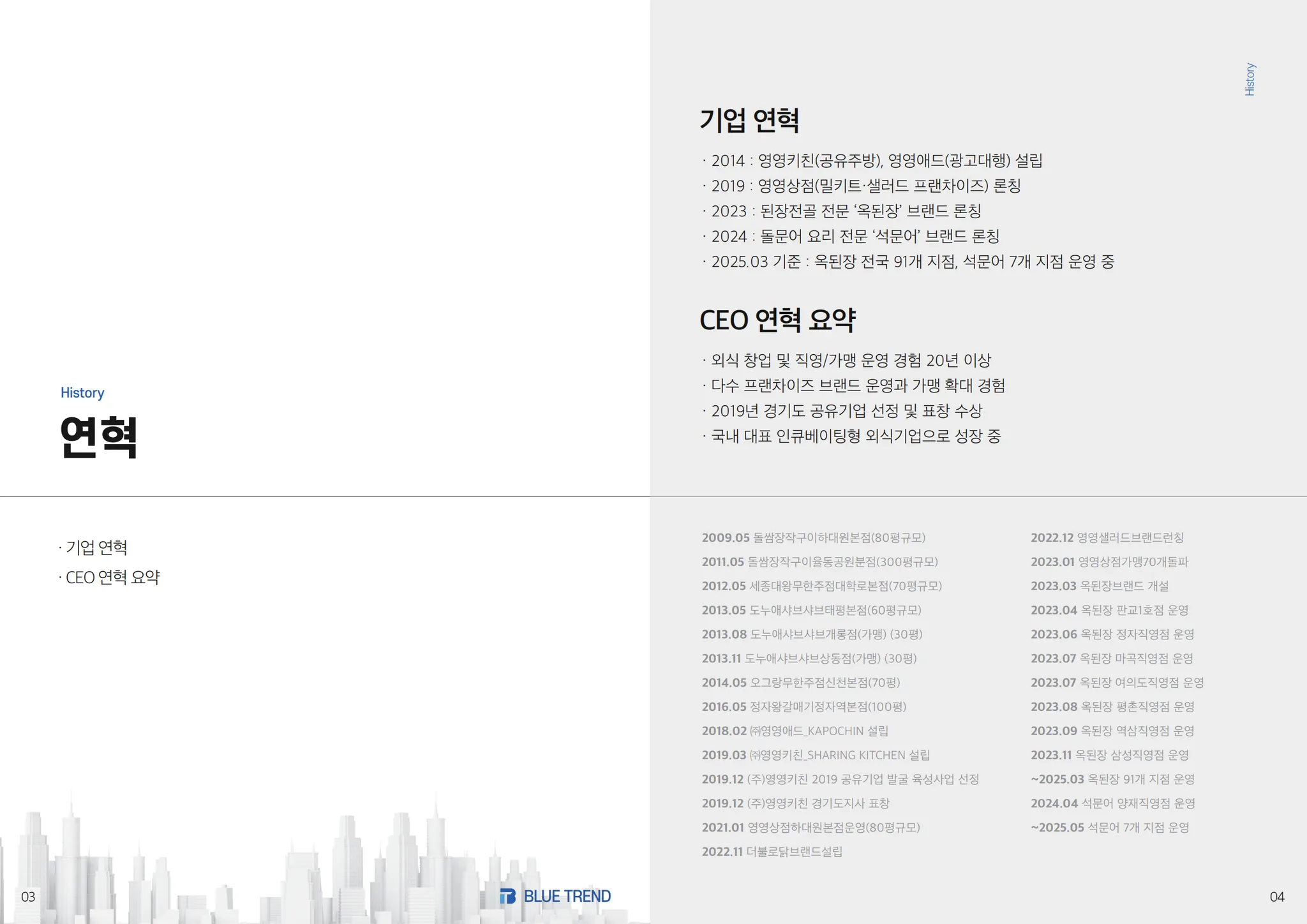Click the BLUE TREND brand text

point(567,897)
